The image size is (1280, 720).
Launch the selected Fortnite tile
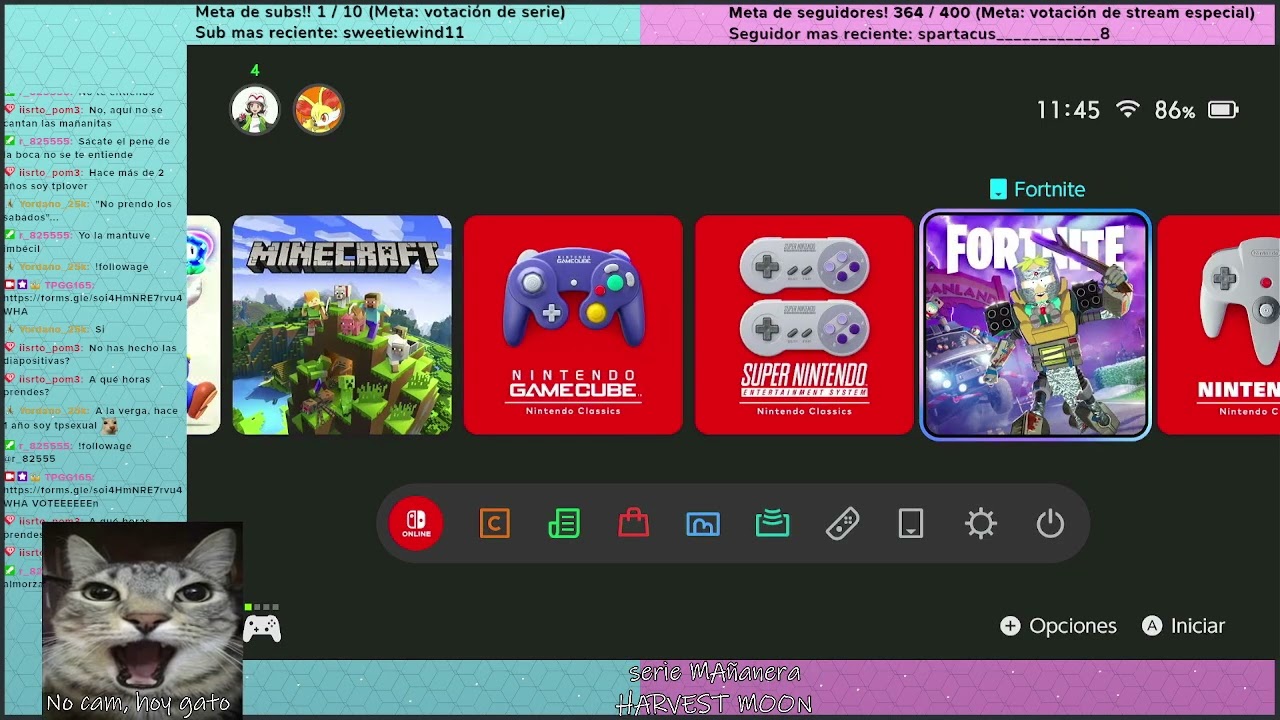1035,325
